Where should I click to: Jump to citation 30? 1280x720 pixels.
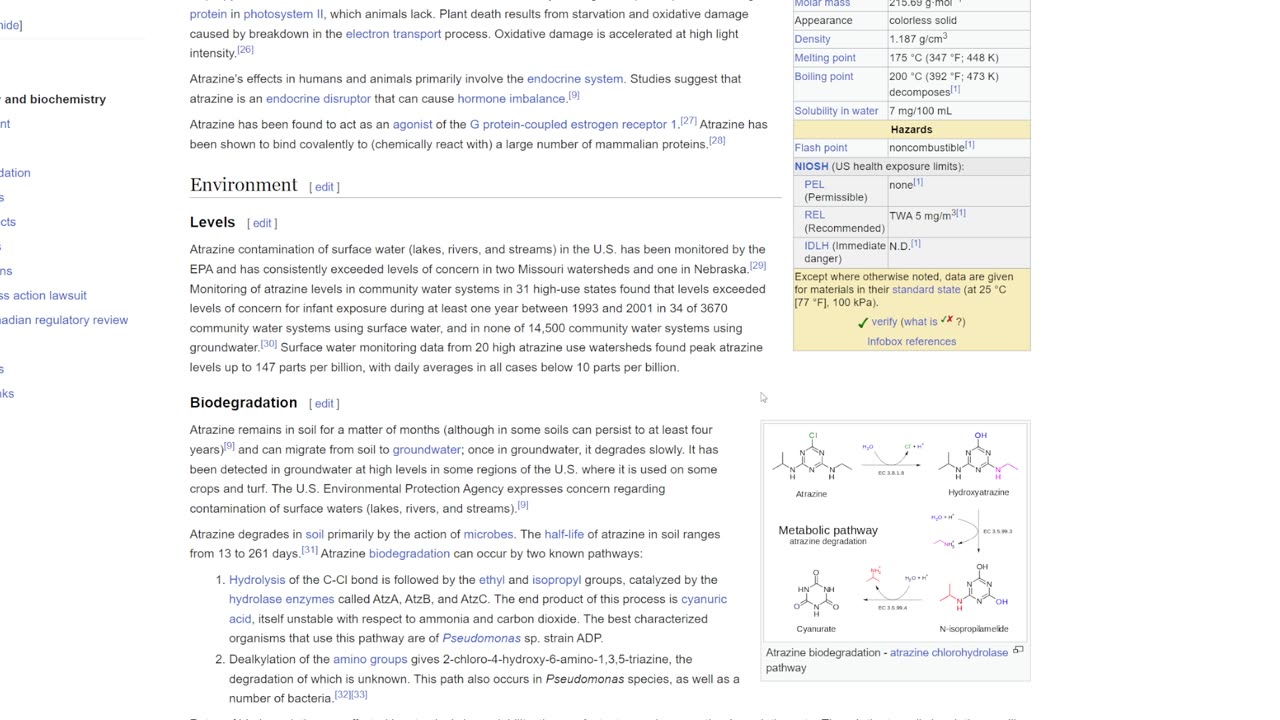tap(269, 343)
